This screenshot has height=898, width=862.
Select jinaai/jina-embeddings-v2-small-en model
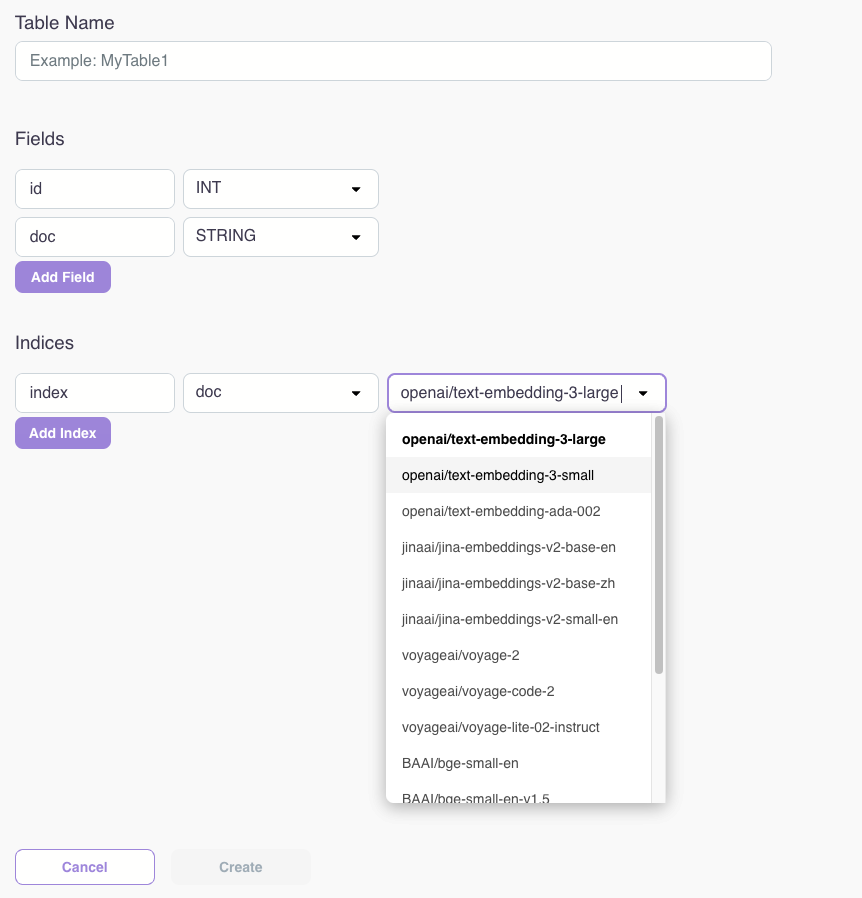510,619
